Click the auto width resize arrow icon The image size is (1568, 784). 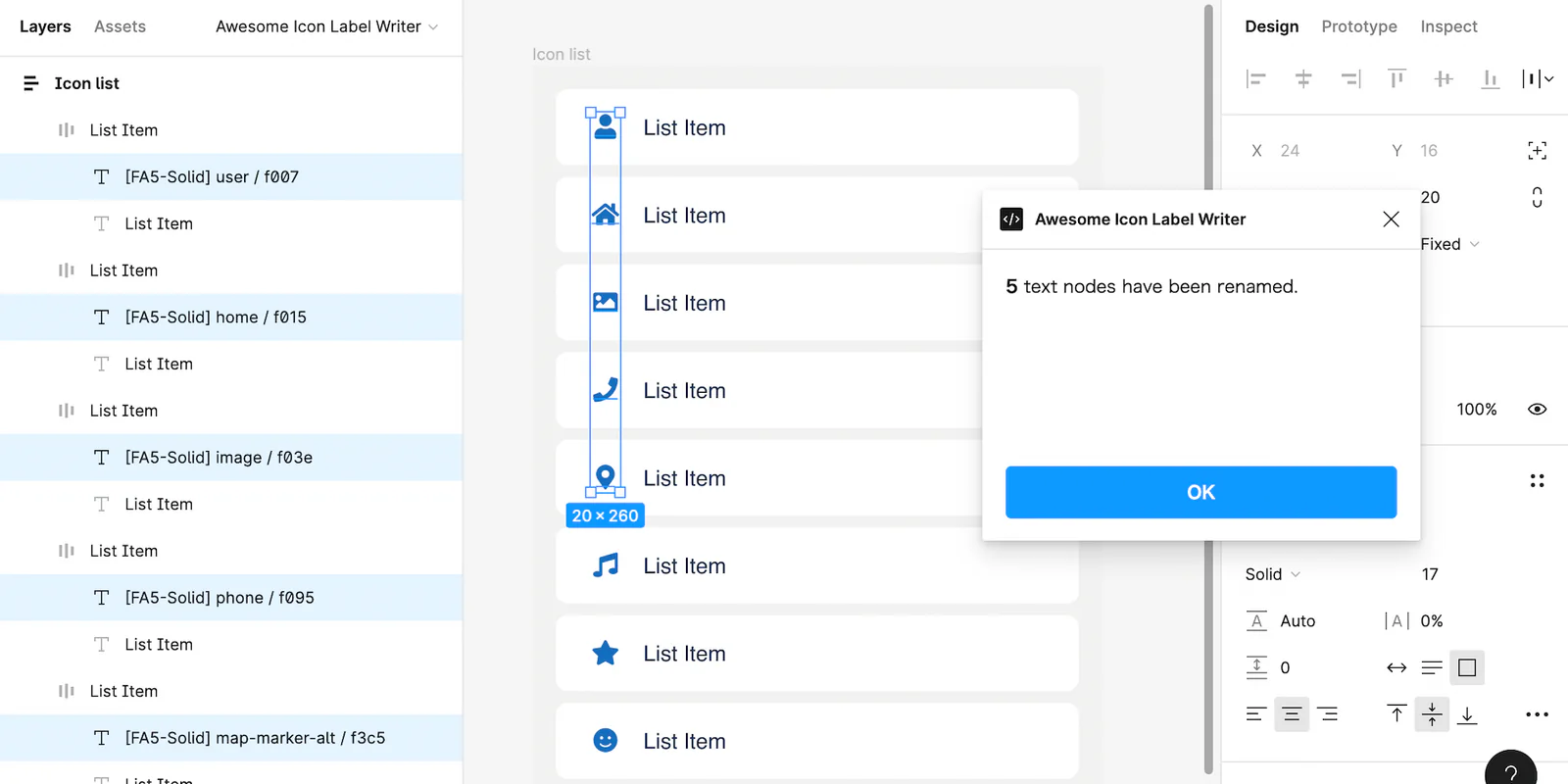click(1396, 667)
